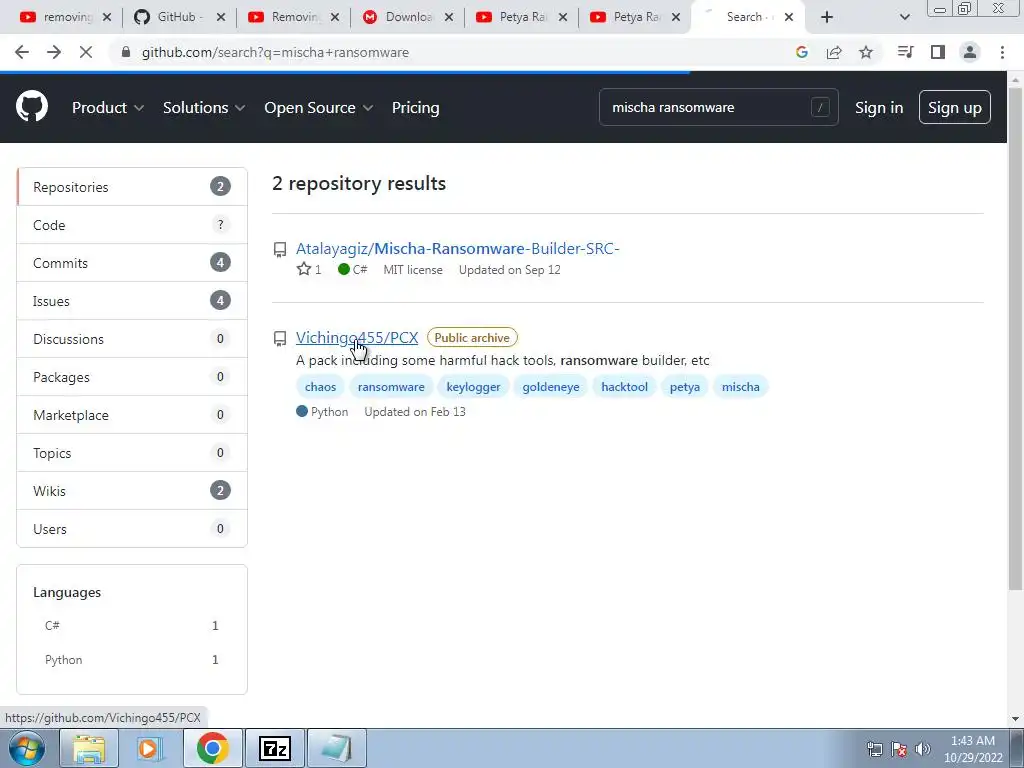Click the hacktool topic tag

[624, 387]
